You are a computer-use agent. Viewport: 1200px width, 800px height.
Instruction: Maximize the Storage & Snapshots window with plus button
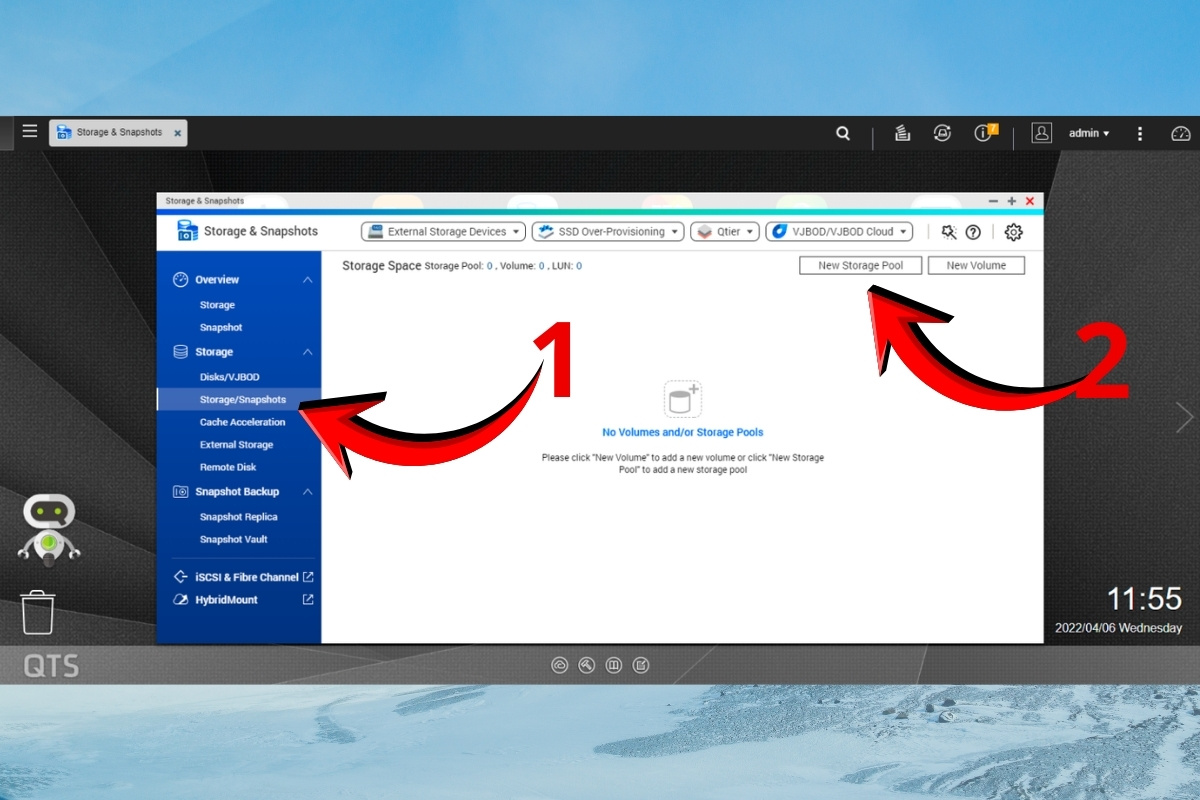(1012, 201)
